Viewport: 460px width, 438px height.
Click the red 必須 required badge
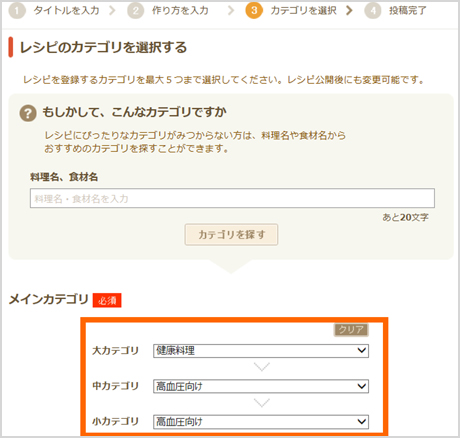click(107, 300)
